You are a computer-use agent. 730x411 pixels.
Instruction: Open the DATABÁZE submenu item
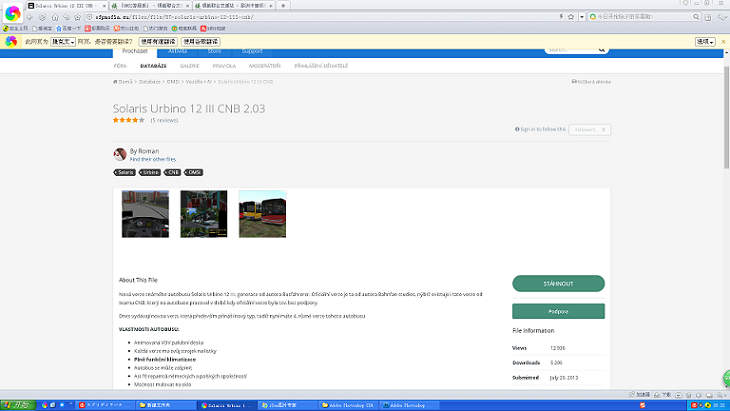tap(153, 66)
